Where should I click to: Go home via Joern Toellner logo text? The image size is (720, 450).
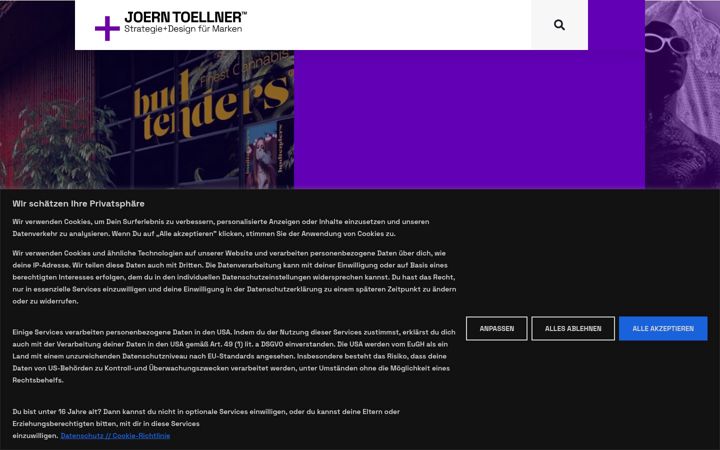point(186,17)
